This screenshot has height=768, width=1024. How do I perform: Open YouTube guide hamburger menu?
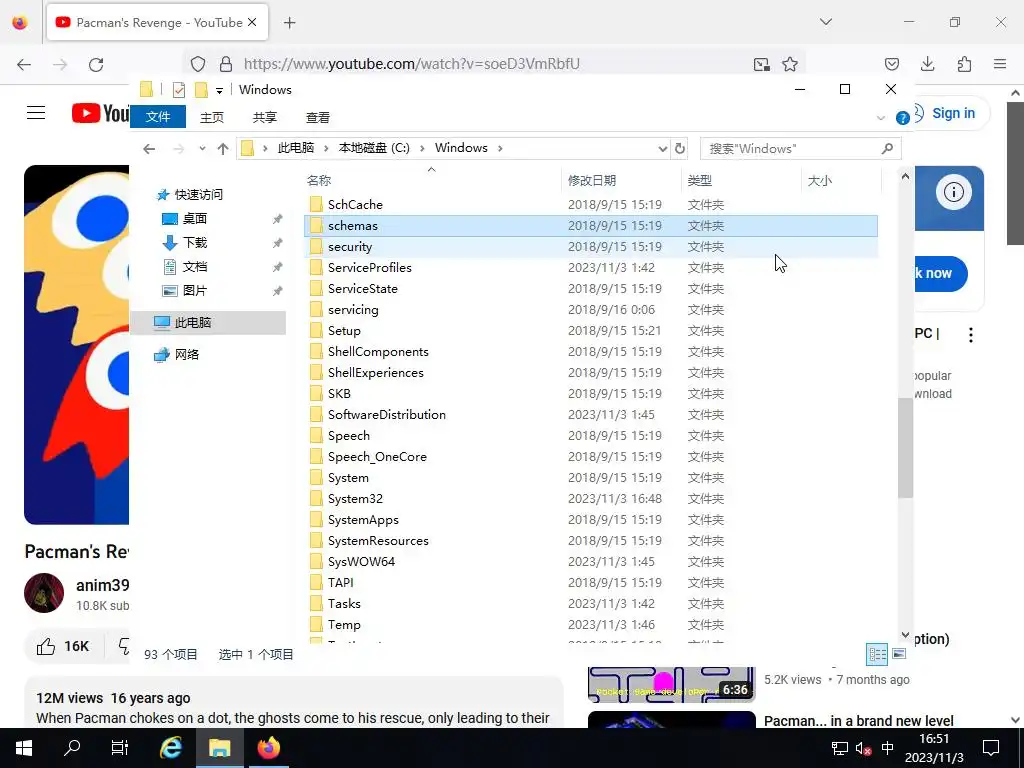[36, 113]
